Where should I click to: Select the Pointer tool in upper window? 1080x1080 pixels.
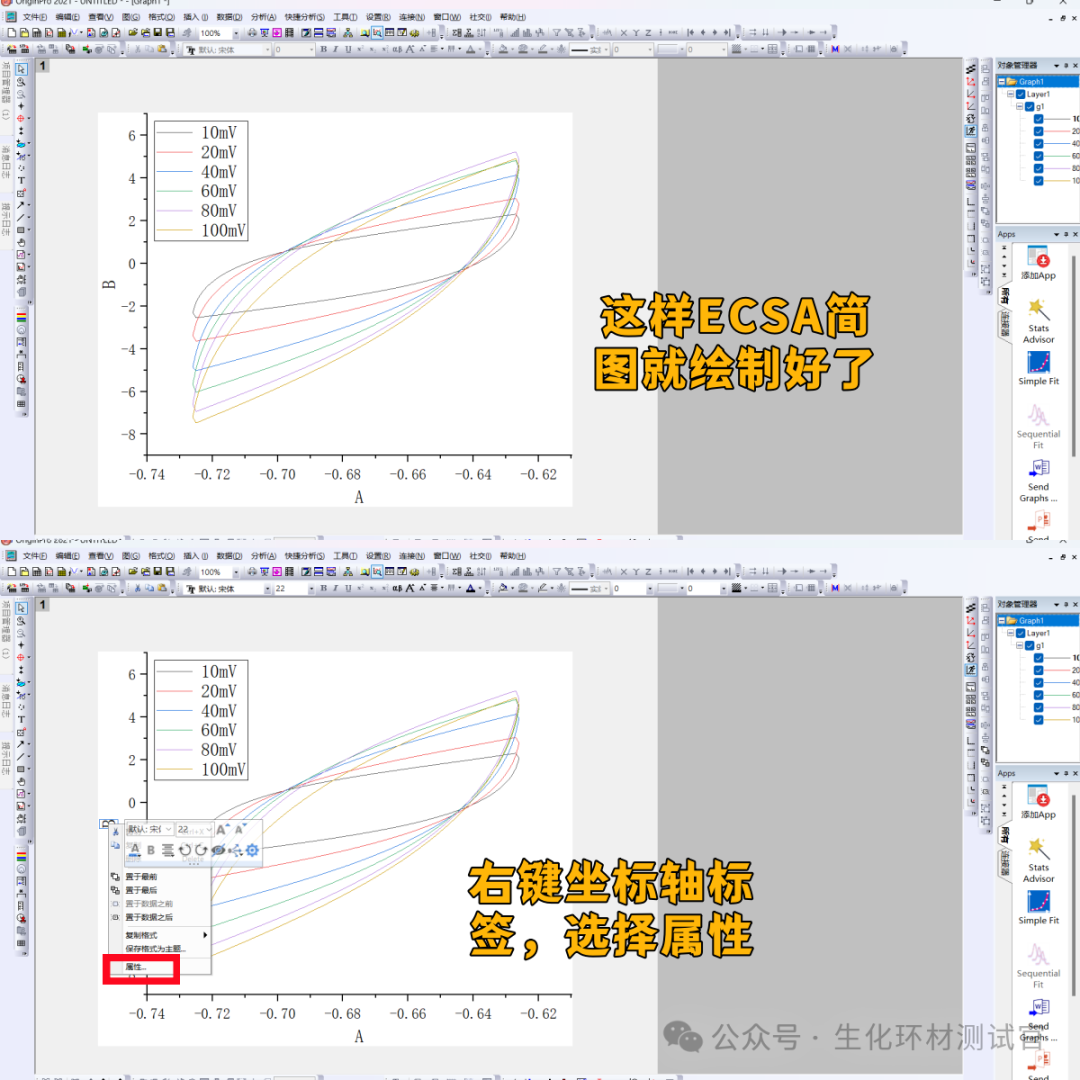(21, 69)
